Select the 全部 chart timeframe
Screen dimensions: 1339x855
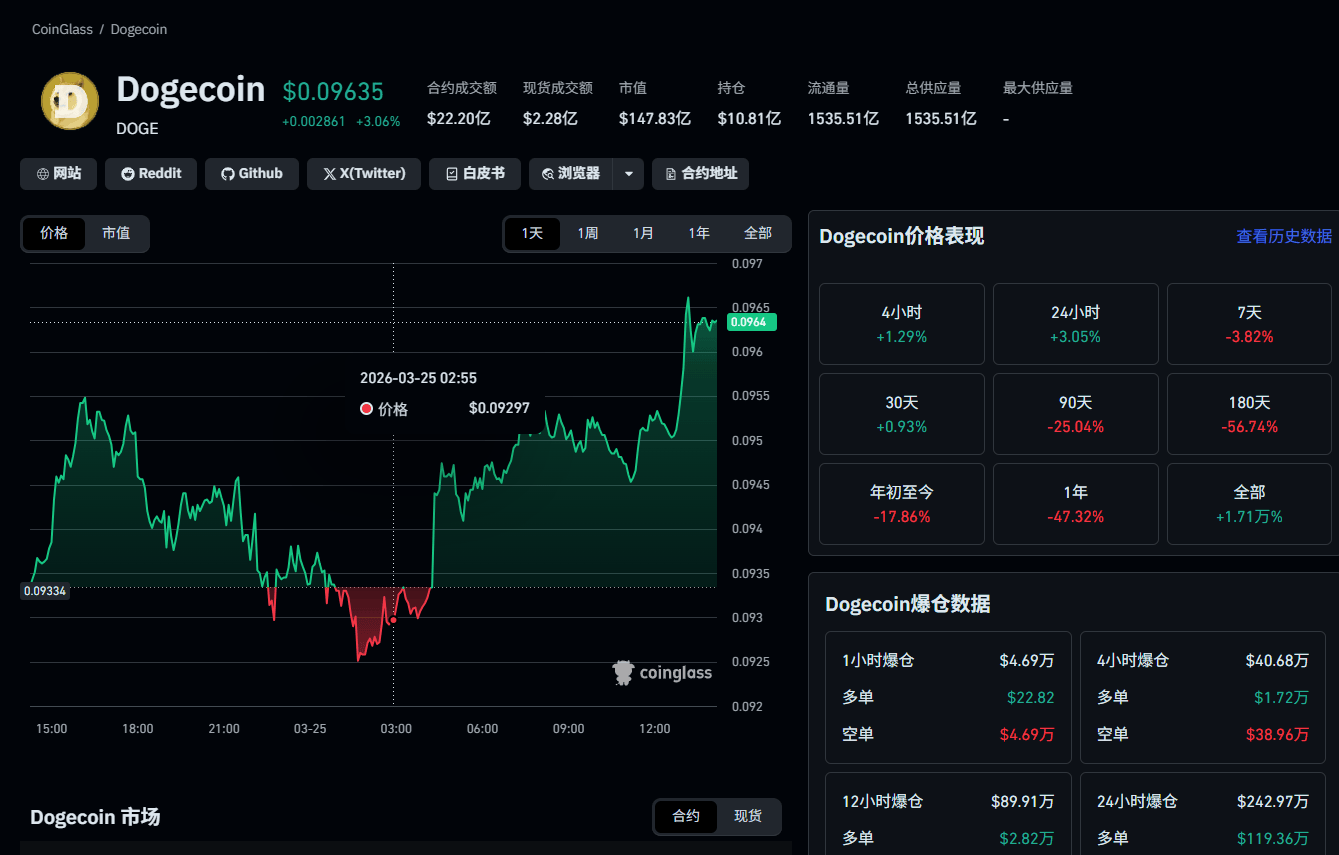pos(758,233)
